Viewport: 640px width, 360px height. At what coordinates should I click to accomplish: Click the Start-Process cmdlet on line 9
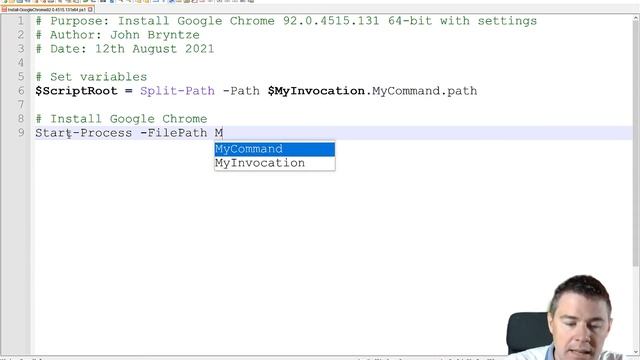coord(84,133)
